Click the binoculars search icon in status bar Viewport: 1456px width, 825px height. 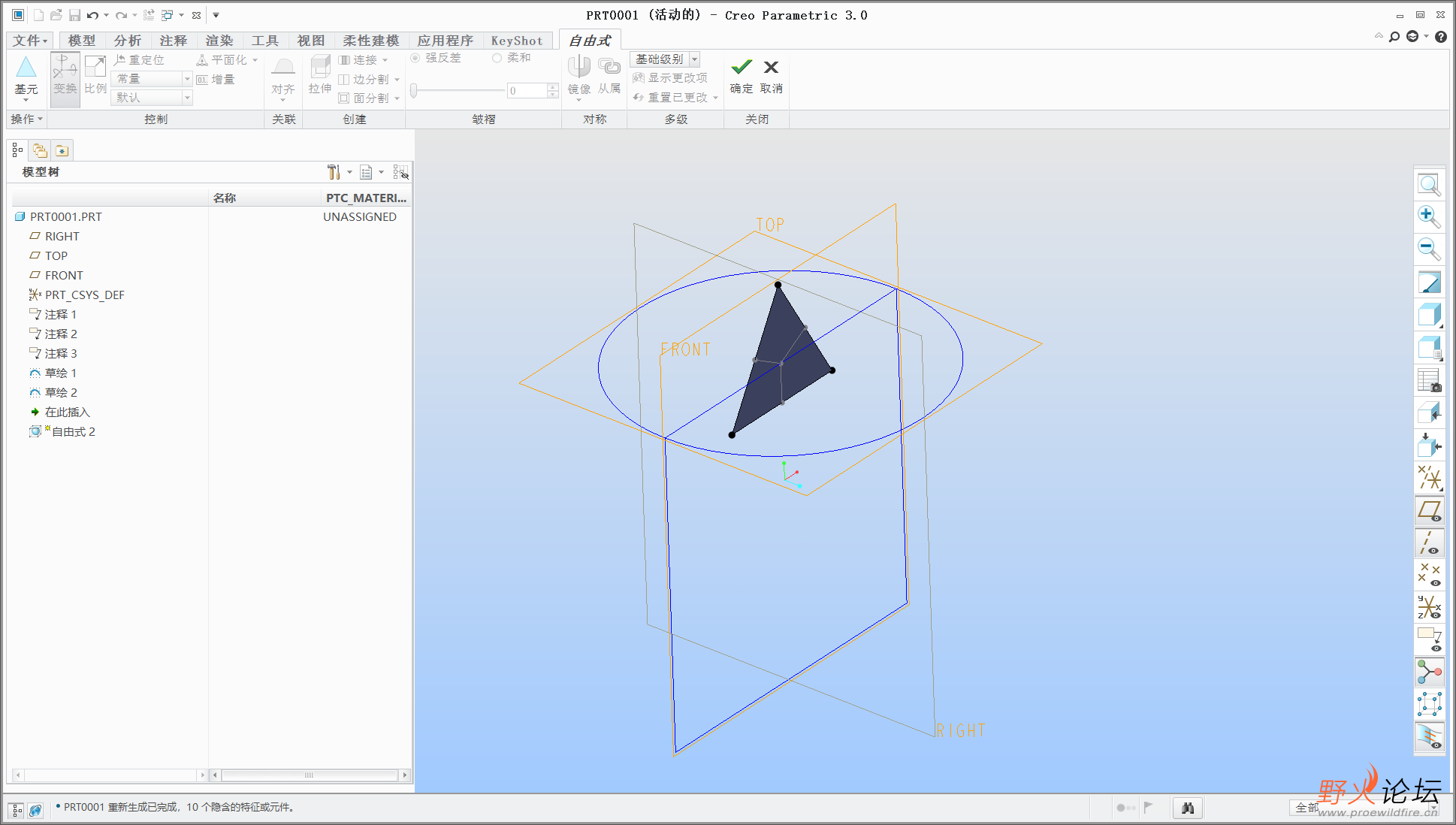pos(1188,808)
